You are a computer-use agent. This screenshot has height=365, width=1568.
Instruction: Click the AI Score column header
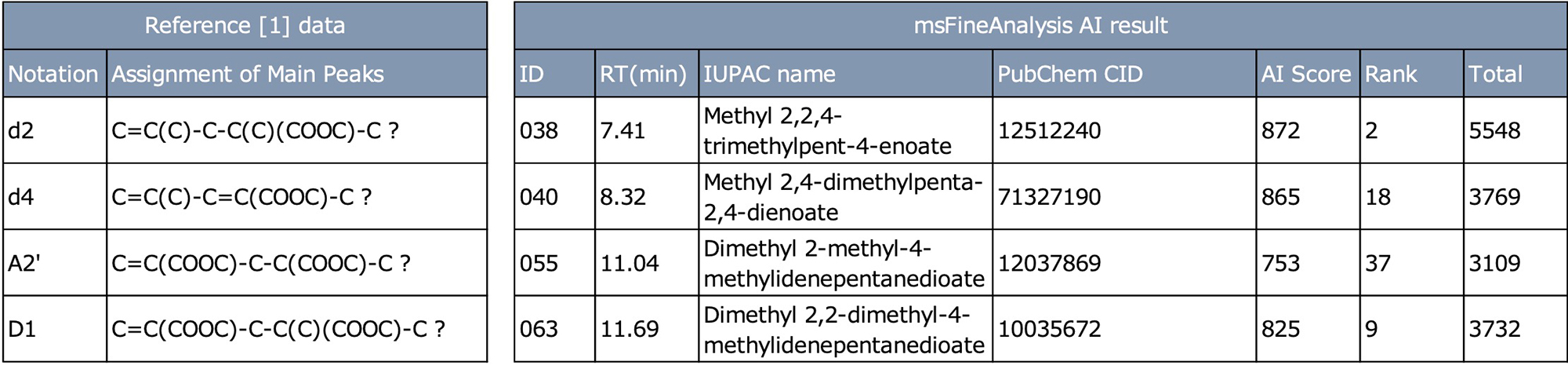coord(1305,74)
